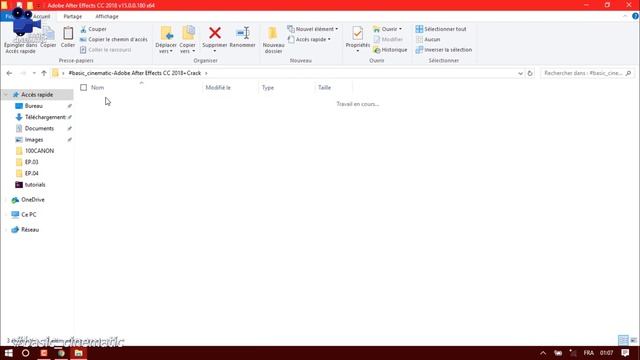Screen dimensions: 640x360
Task: Switch to the Partage tab
Action: 73,16
